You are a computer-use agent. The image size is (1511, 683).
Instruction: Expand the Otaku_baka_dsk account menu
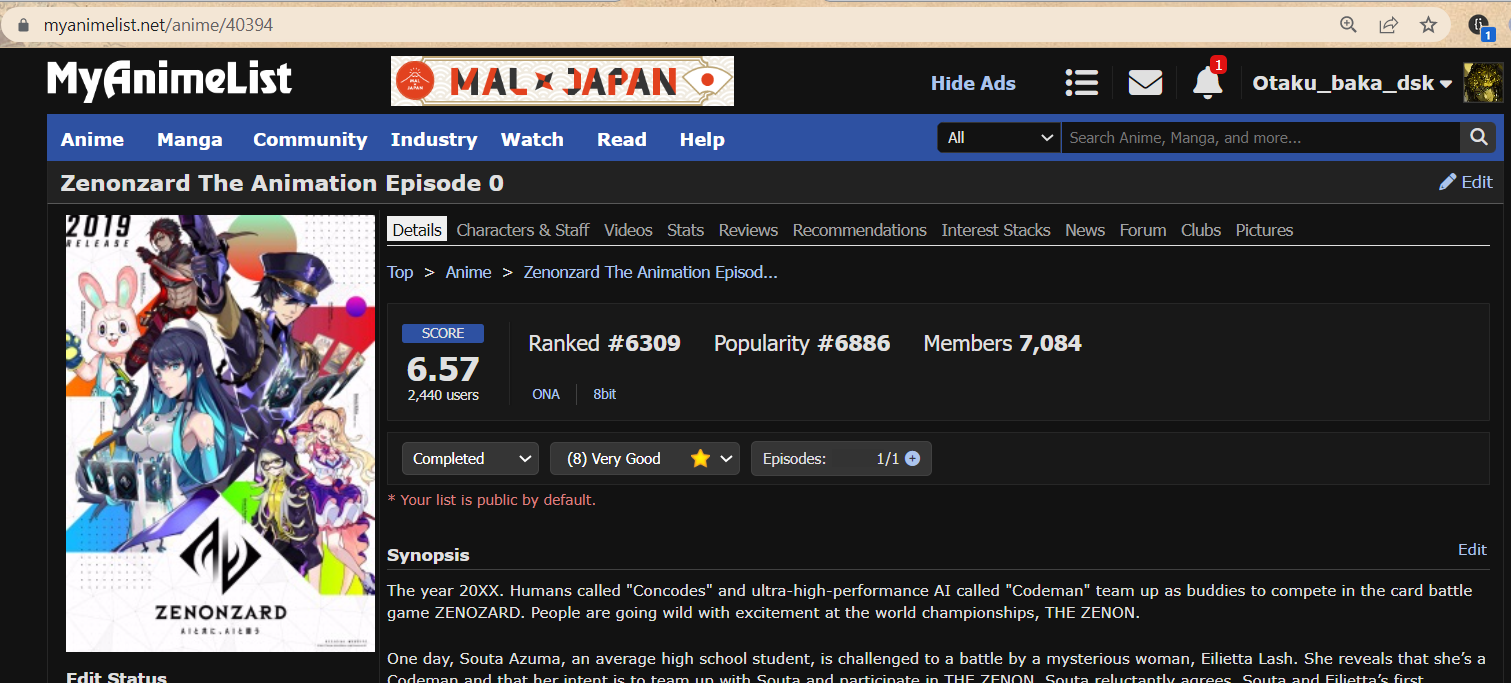tap(1352, 84)
